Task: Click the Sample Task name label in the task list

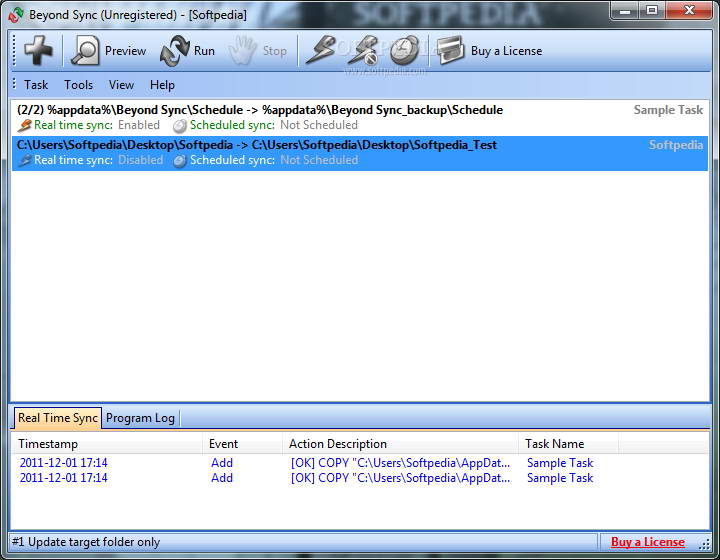Action: (x=668, y=110)
